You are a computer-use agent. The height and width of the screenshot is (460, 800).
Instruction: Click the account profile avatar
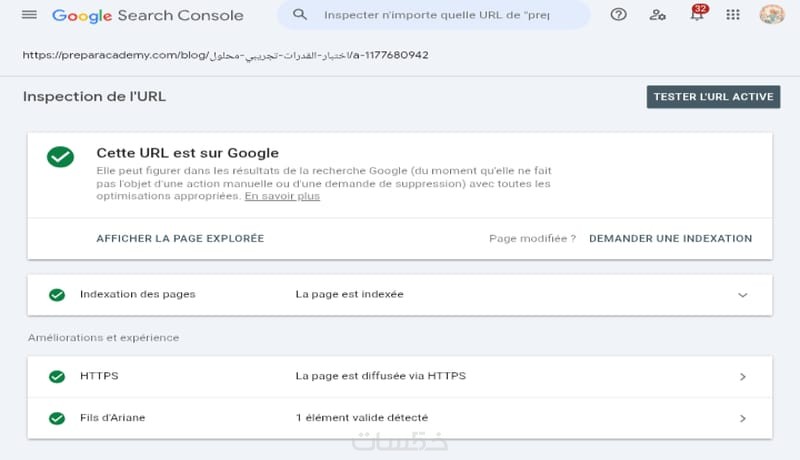coord(772,16)
